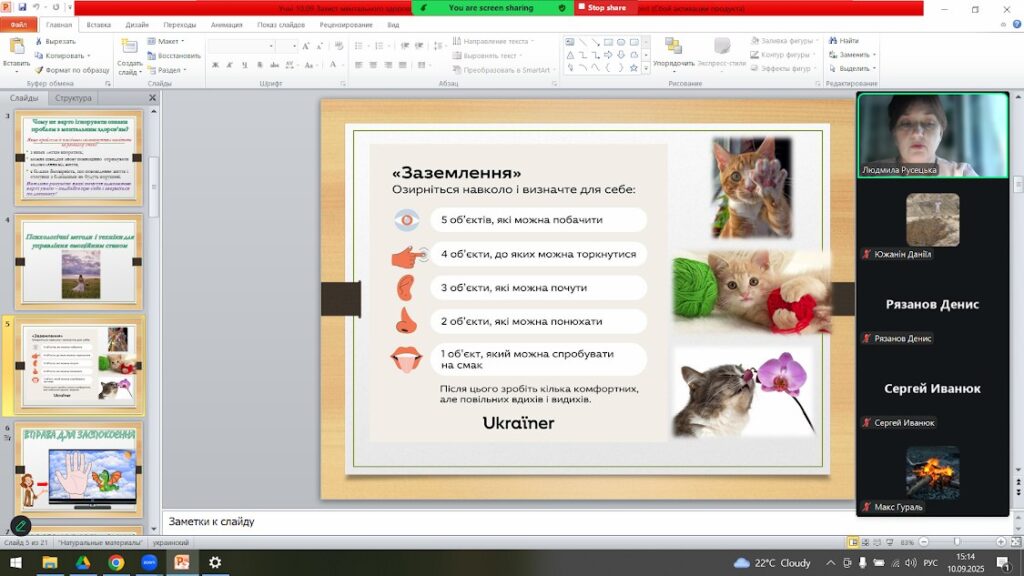Viewport: 1024px width, 576px height.
Task: Click the Вставить paste icon
Action: (x=16, y=48)
